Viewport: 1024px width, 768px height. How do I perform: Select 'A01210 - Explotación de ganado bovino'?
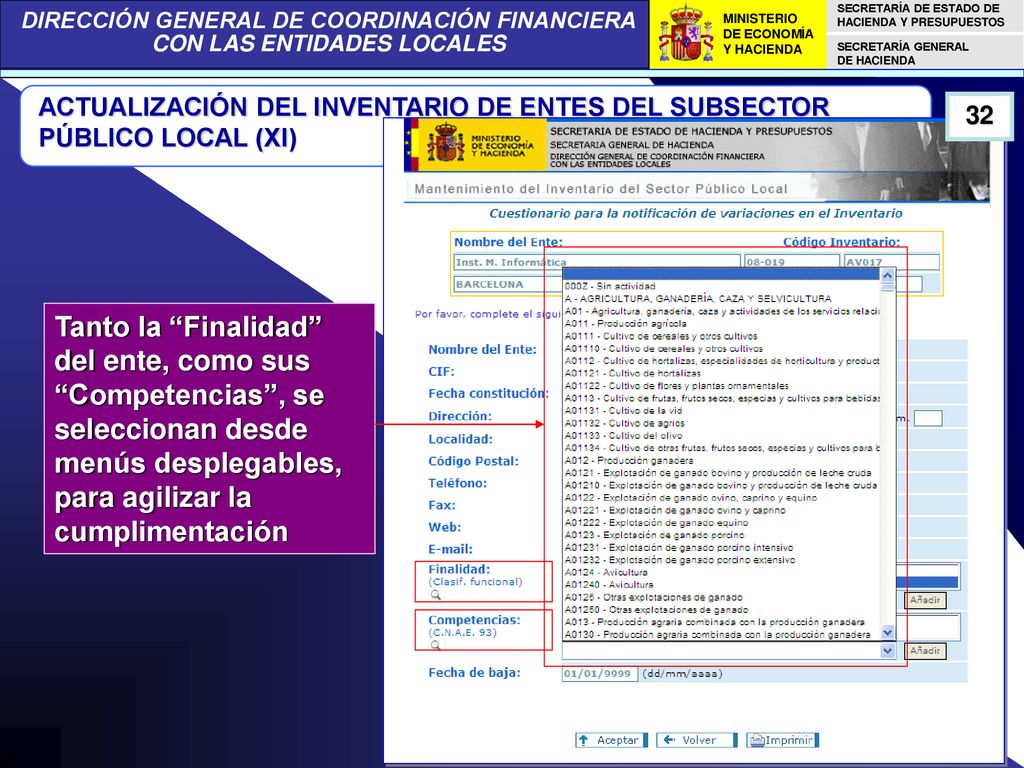tap(722, 485)
